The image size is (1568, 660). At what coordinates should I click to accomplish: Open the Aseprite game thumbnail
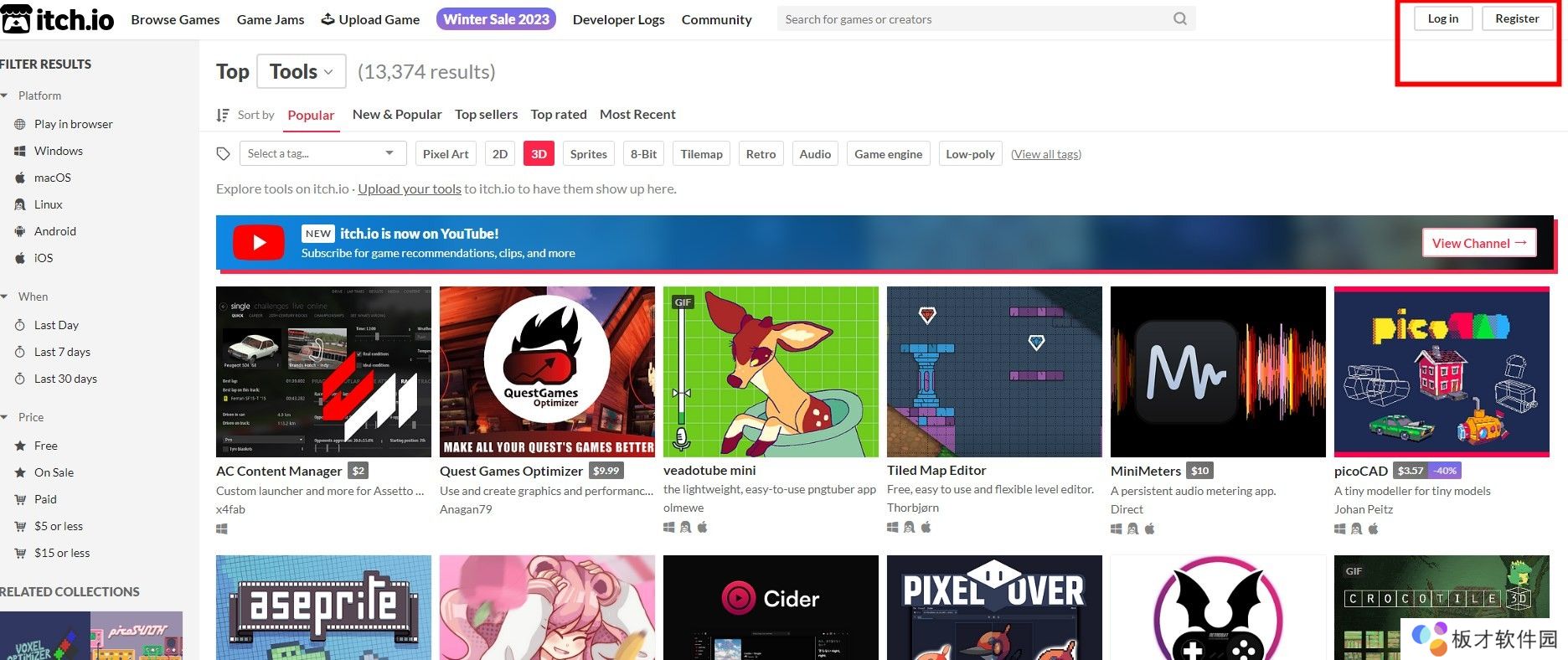323,607
